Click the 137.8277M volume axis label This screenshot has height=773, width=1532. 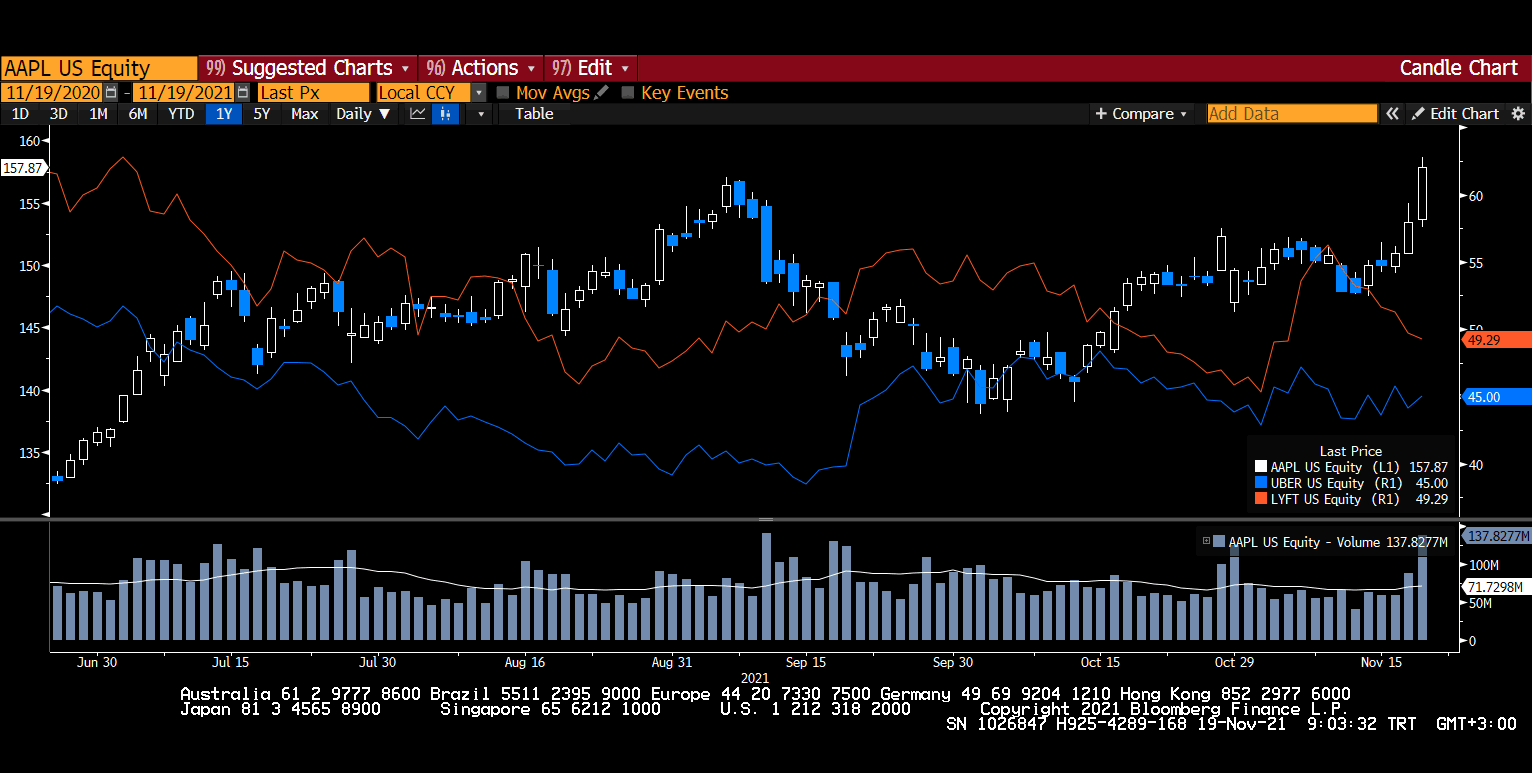tap(1497, 536)
